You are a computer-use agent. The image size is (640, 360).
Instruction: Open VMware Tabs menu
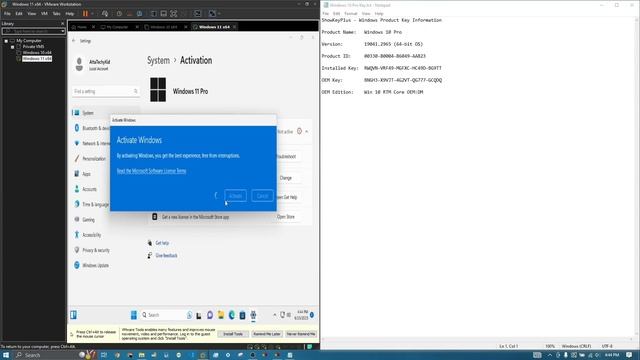click(56, 13)
